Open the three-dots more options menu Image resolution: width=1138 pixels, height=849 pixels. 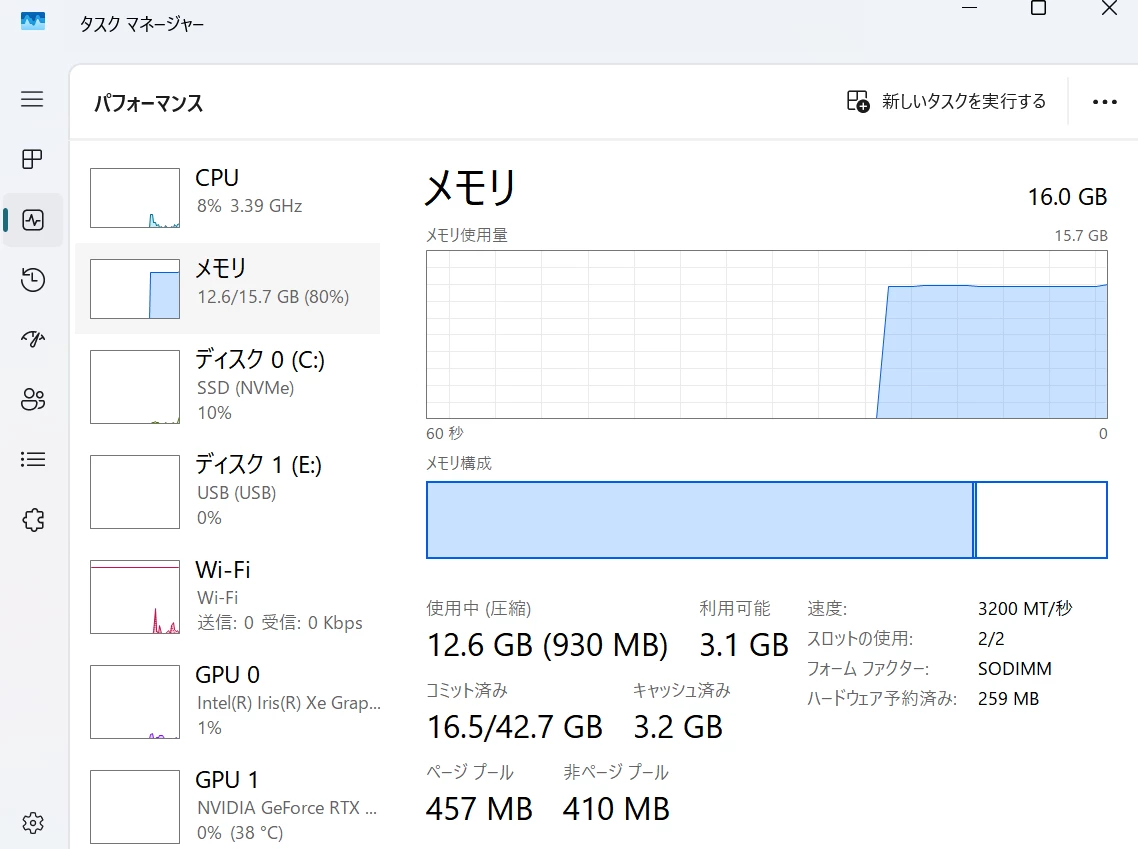point(1105,102)
